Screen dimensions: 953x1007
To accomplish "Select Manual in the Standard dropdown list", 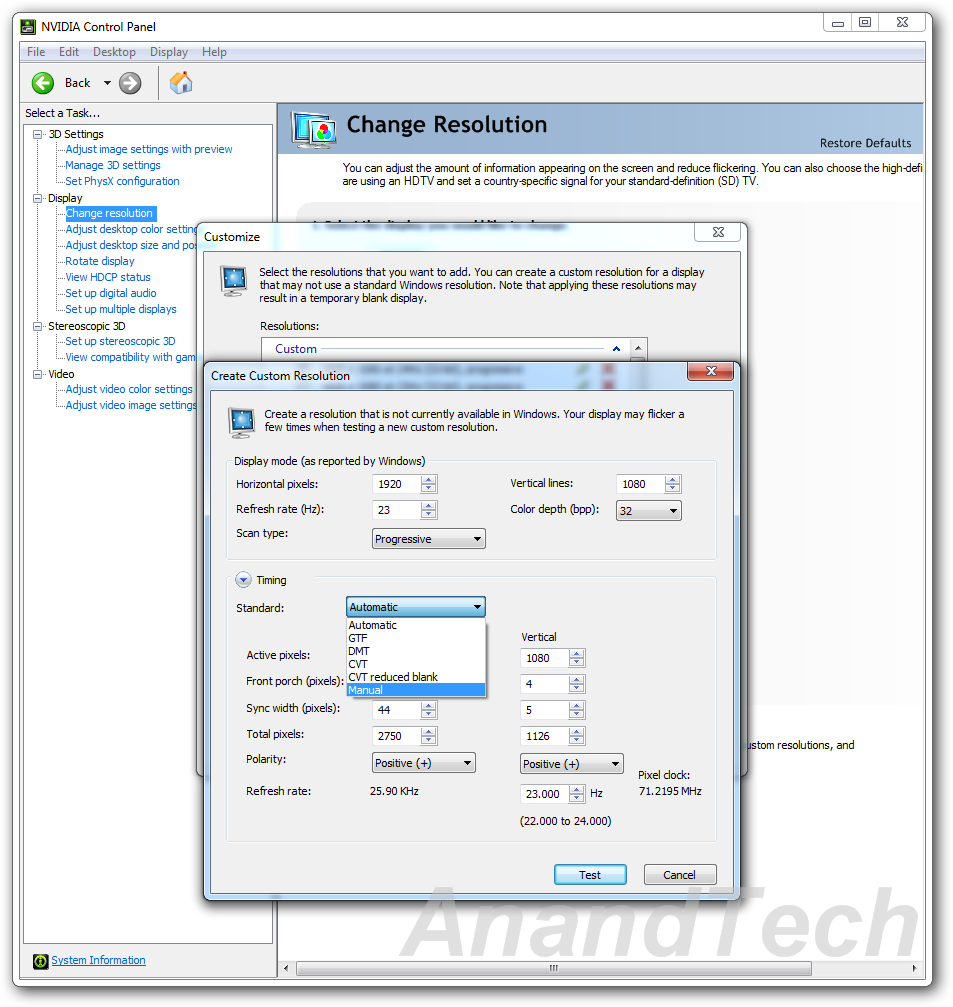I will (415, 690).
